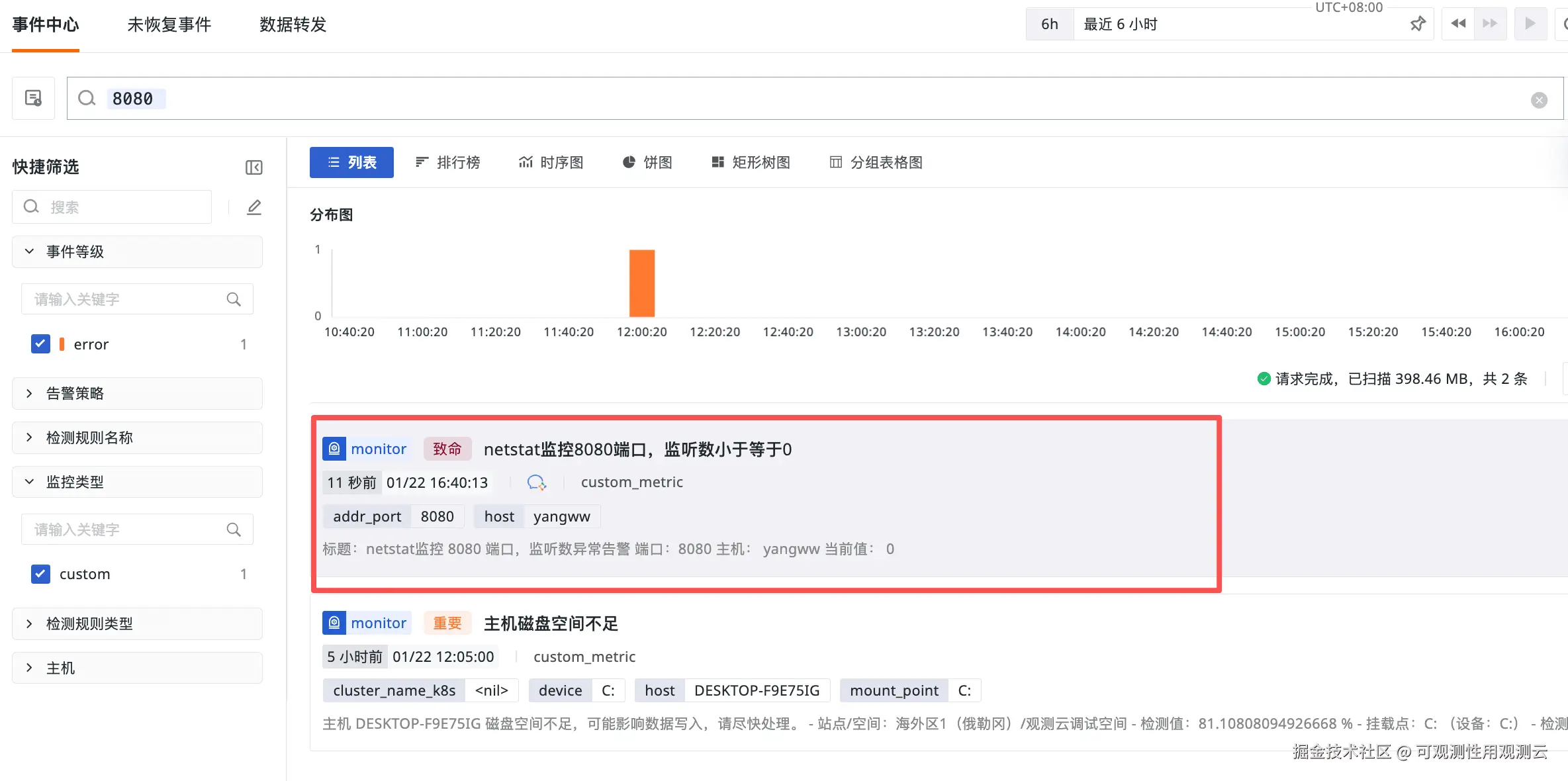Image resolution: width=1568 pixels, height=781 pixels.
Task: Open the AI analysis icon on netstat event
Action: [x=536, y=482]
